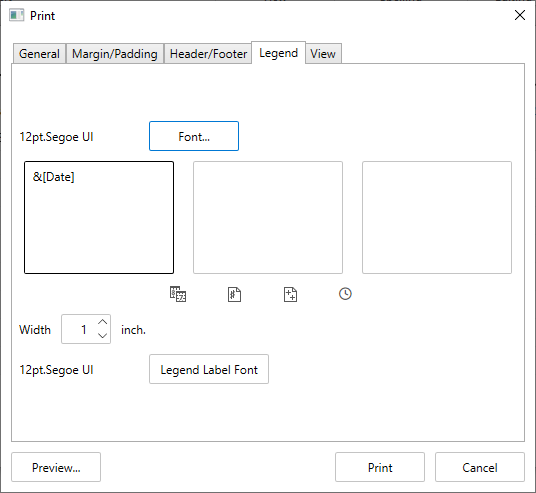Click the right legend text box
536x493 pixels.
click(x=437, y=217)
